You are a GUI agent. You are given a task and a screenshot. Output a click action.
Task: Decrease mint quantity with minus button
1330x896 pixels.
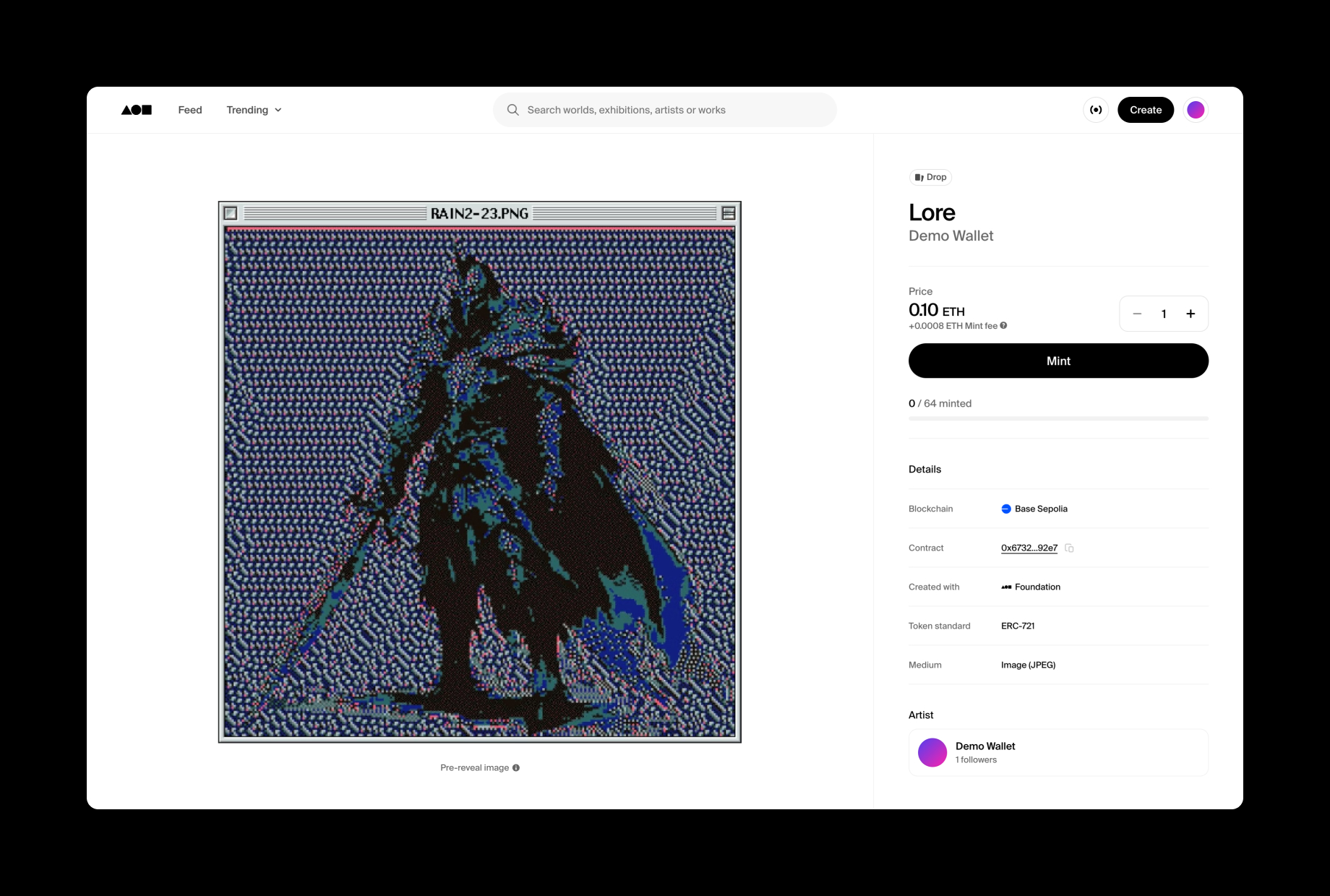(x=1137, y=314)
